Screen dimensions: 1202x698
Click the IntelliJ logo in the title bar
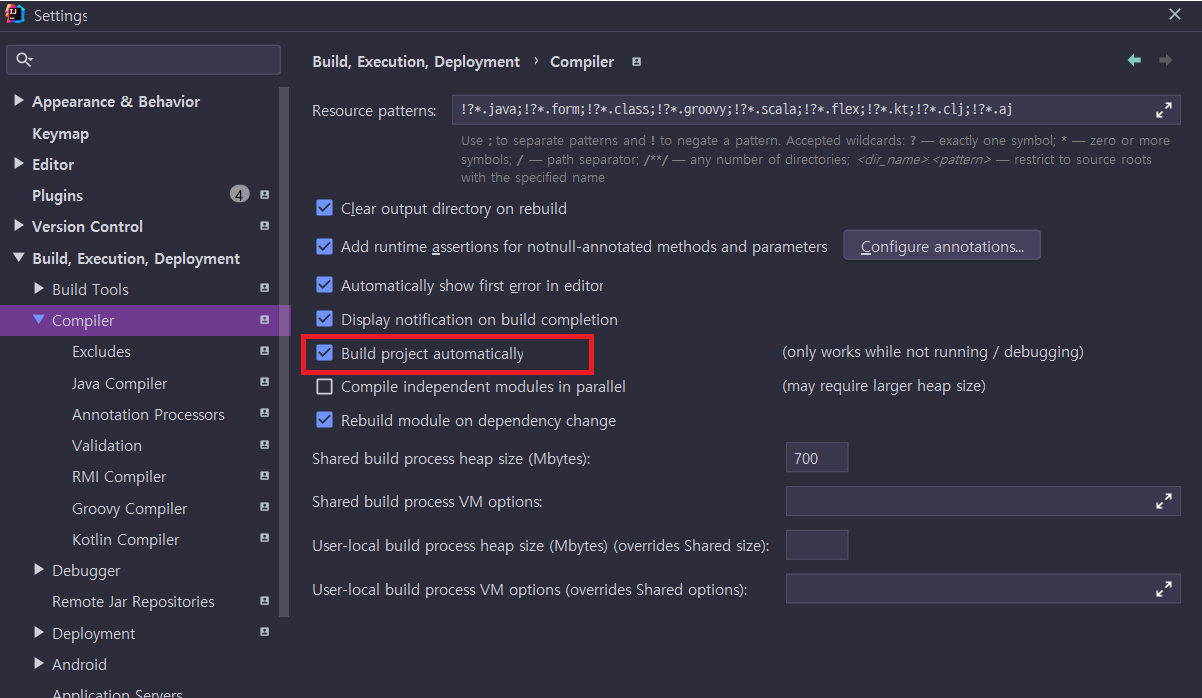click(13, 15)
